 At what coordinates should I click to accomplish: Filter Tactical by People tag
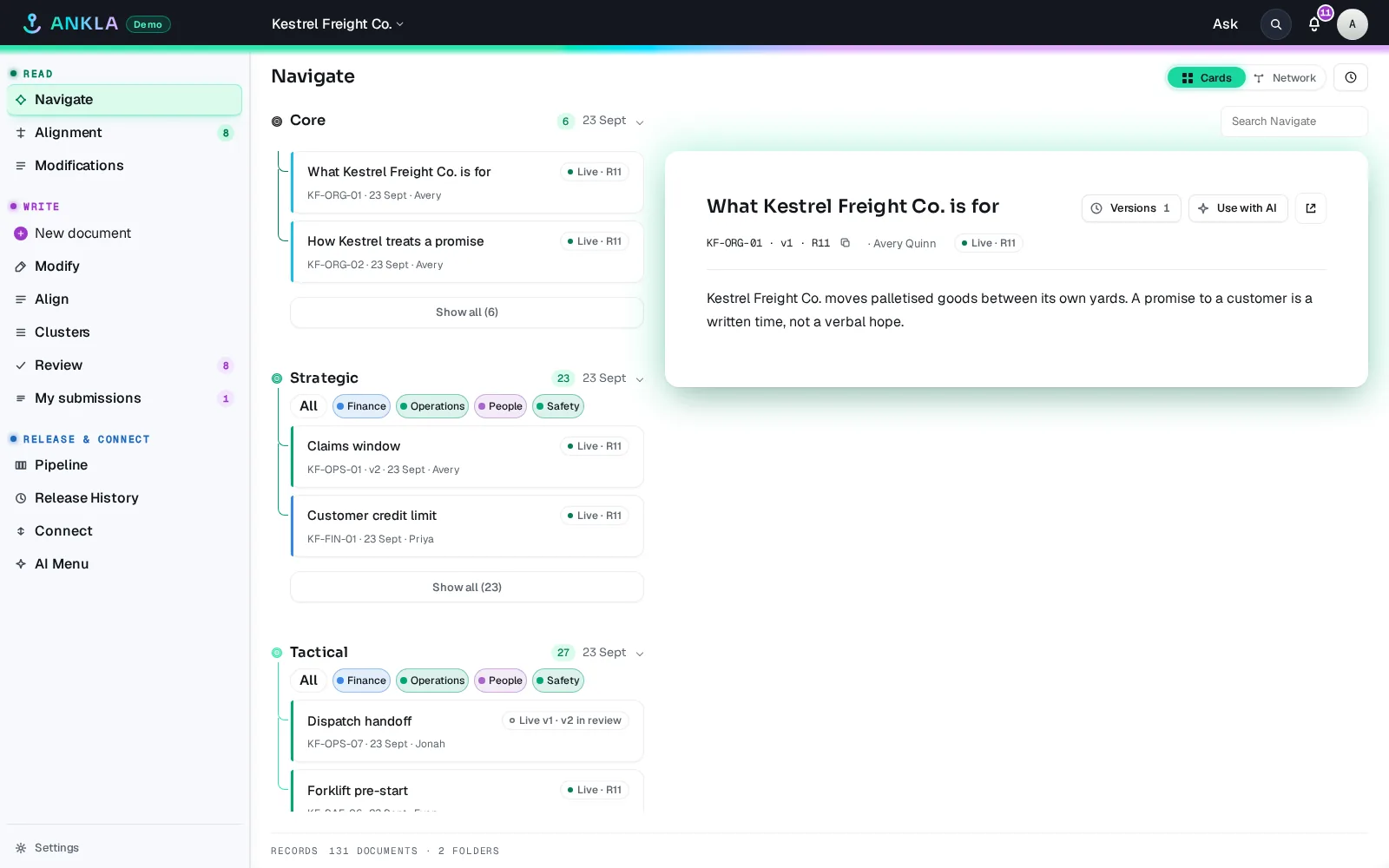[500, 681]
